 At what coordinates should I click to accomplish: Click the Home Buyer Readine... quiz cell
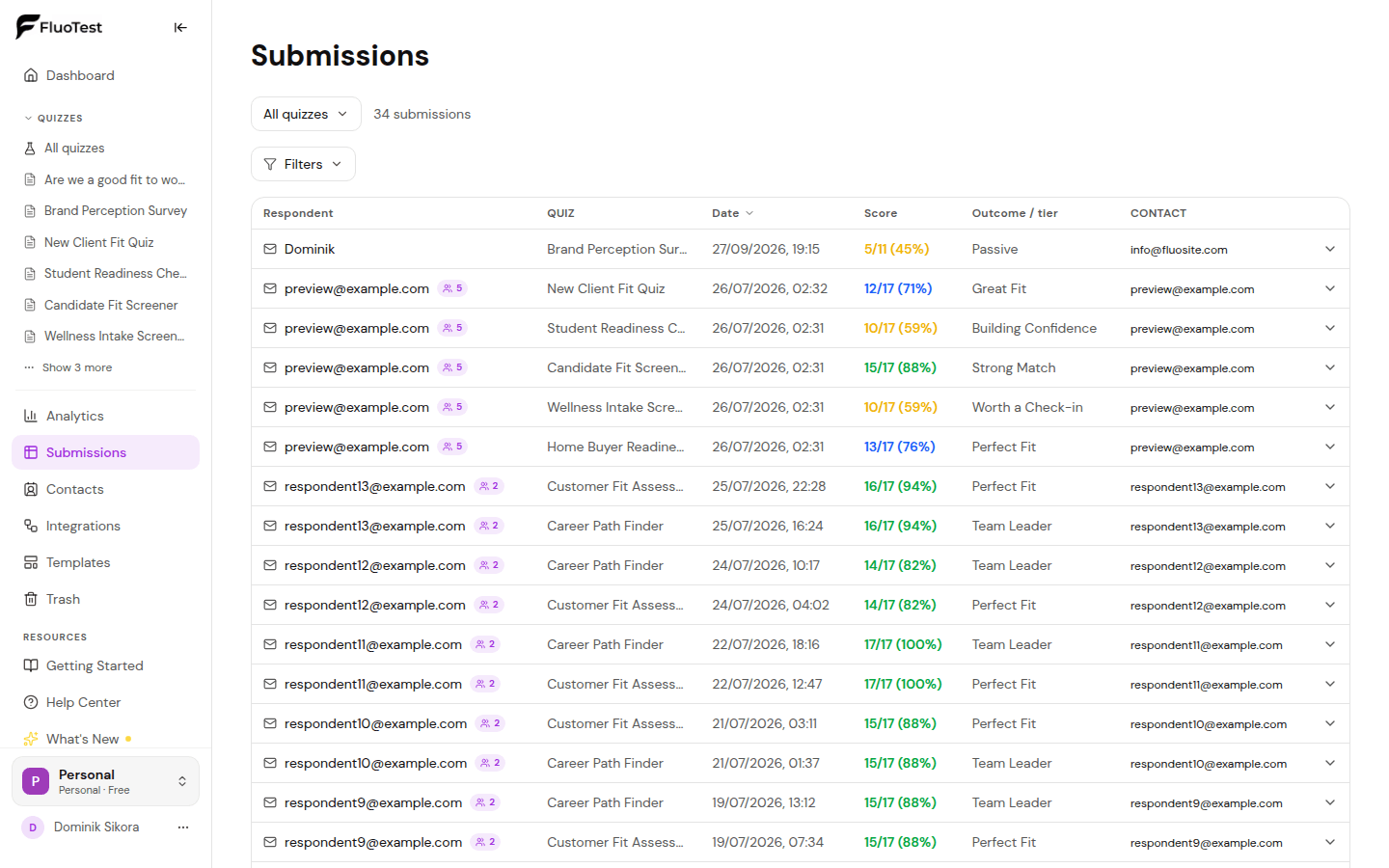(x=615, y=447)
